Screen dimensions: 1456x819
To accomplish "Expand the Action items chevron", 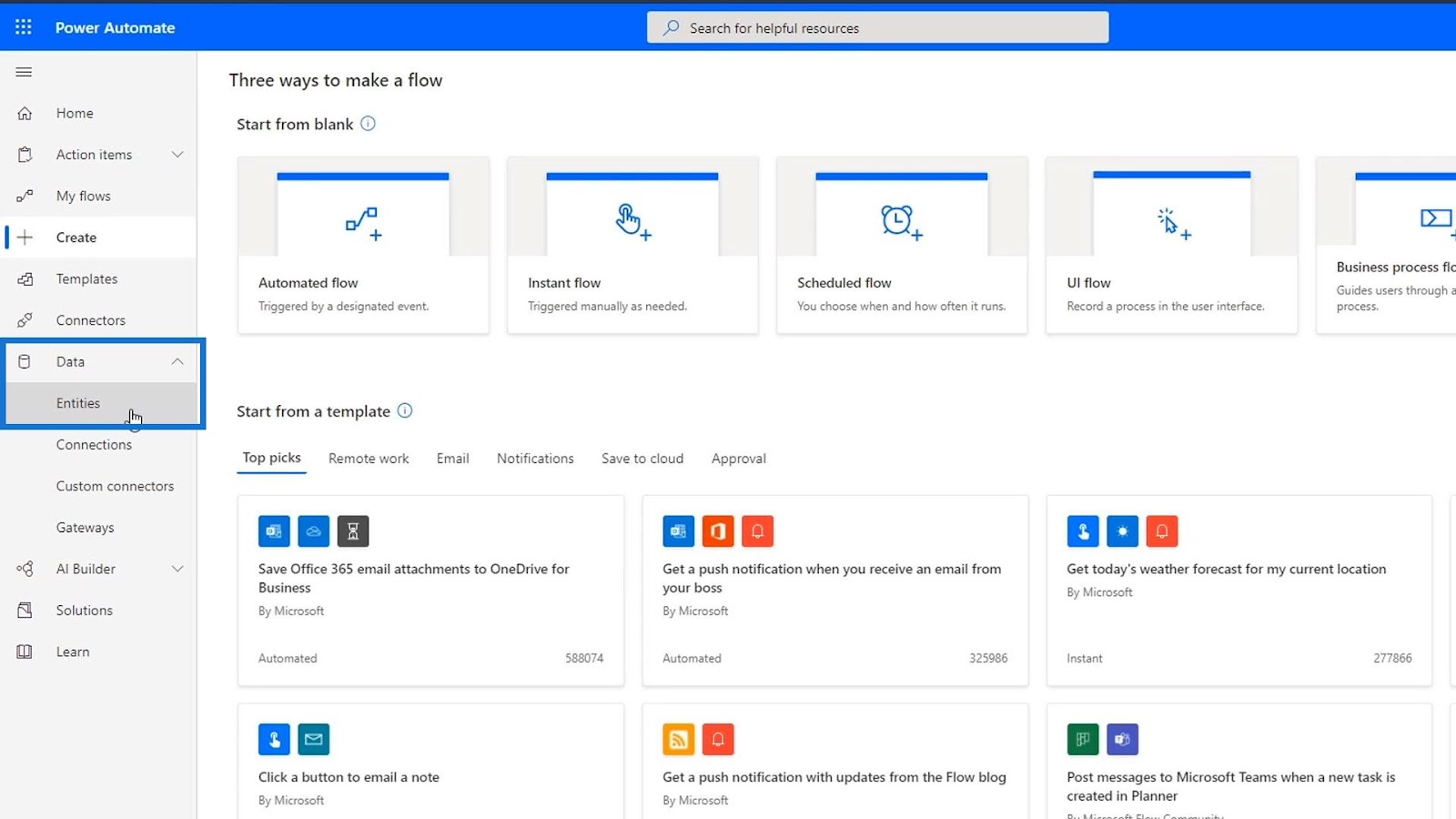I will click(177, 155).
